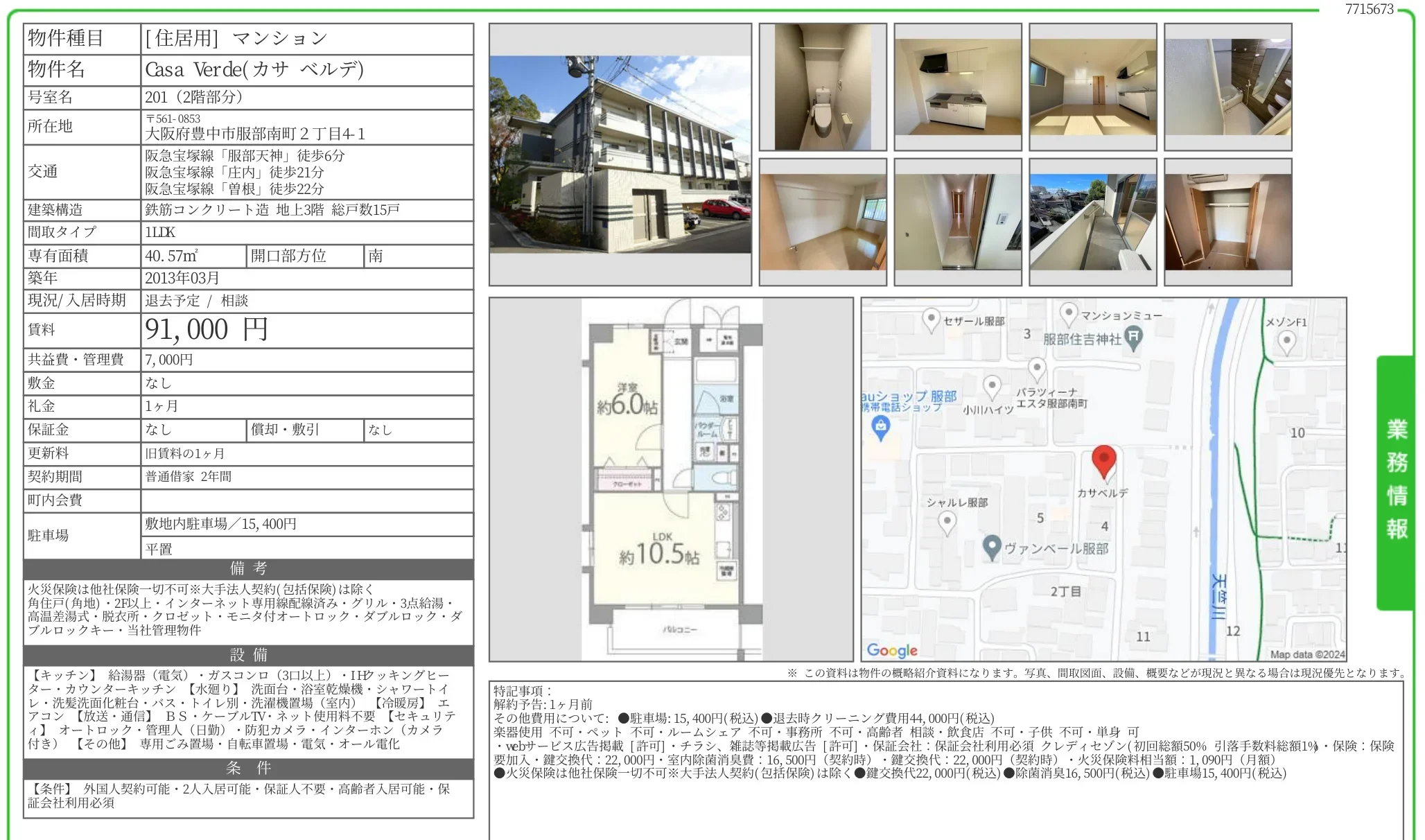Viewport: 1425px width, 840px height.
Task: Open the toilet room photo thumbnail
Action: 823,87
